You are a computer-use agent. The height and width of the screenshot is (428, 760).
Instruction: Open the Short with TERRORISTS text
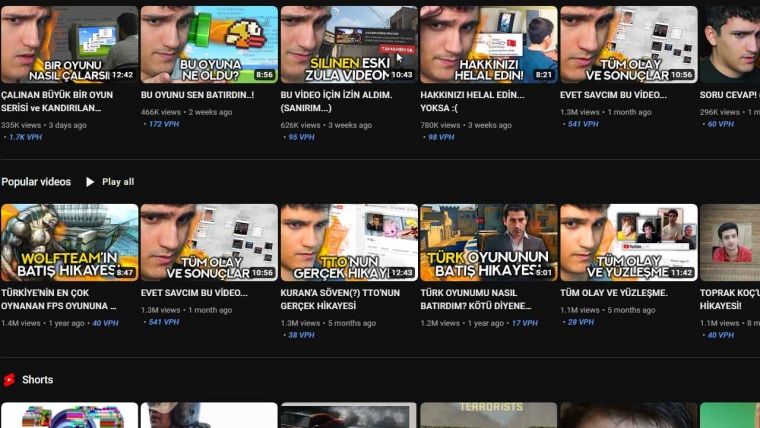(x=489, y=415)
